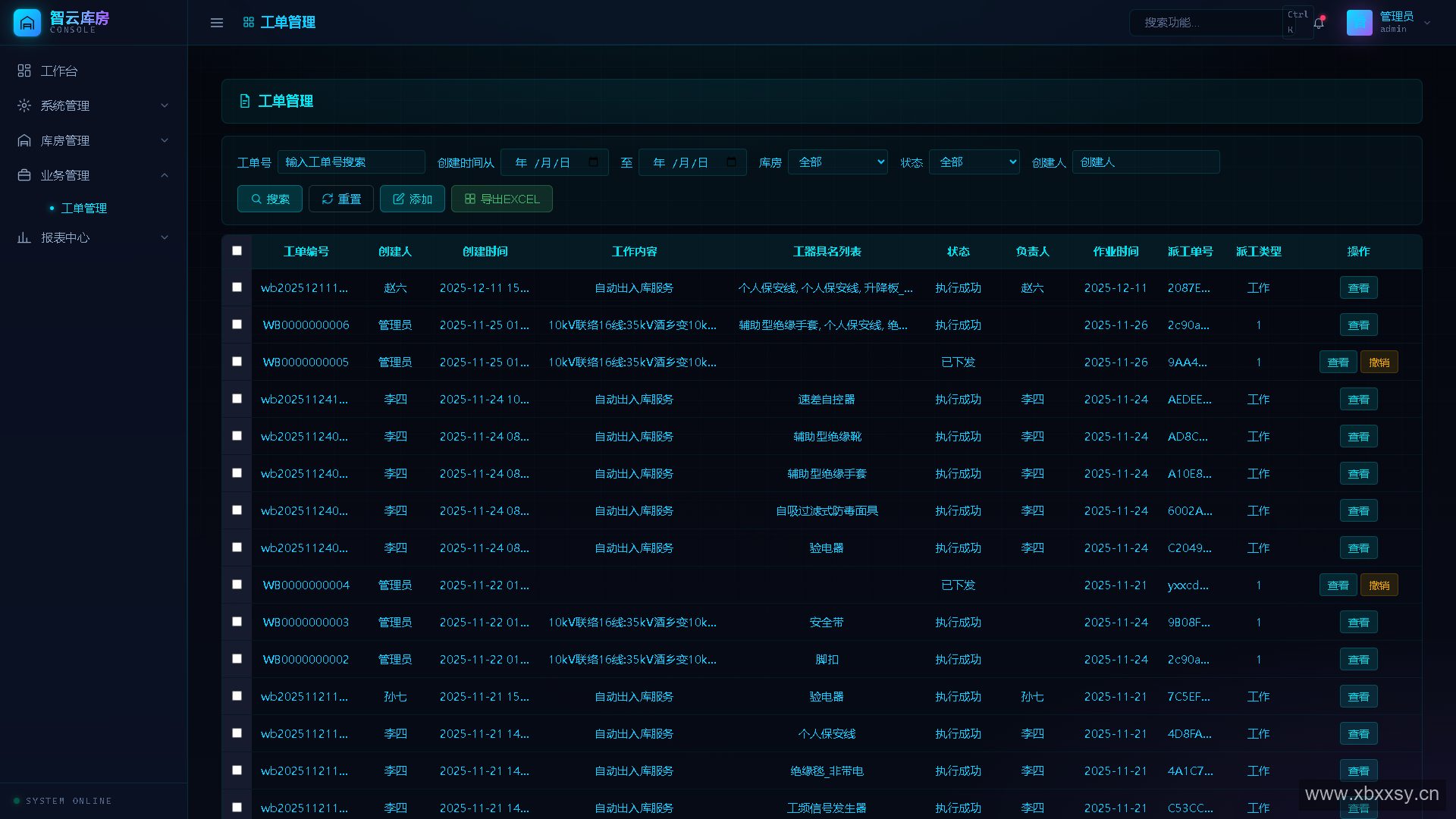Click the 搜索 search button
The width and height of the screenshot is (1456, 819).
(x=270, y=199)
